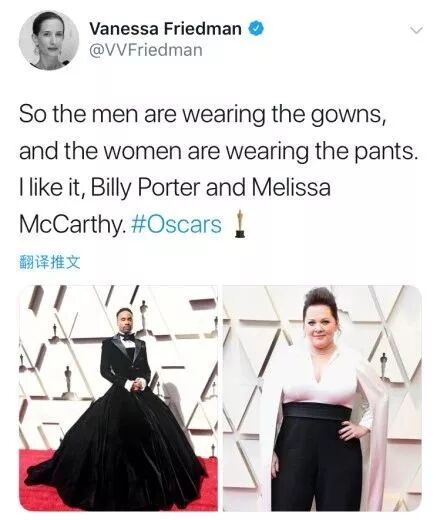Open the @VVFriedman handle link
Screen dimensions: 440x520
[x=146, y=50]
